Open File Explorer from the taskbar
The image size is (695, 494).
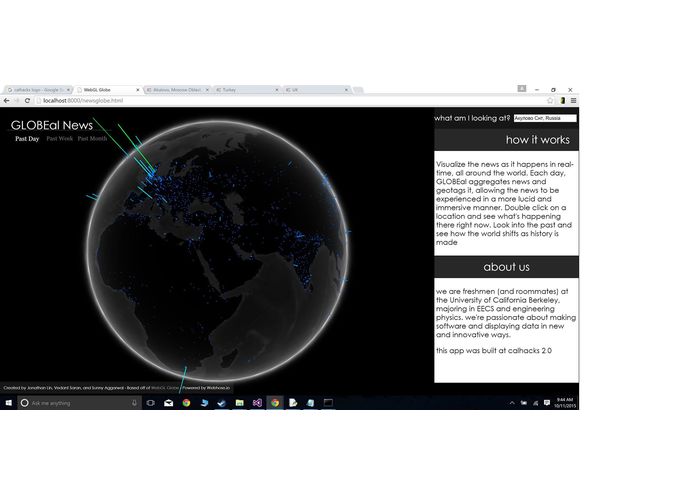coord(239,403)
